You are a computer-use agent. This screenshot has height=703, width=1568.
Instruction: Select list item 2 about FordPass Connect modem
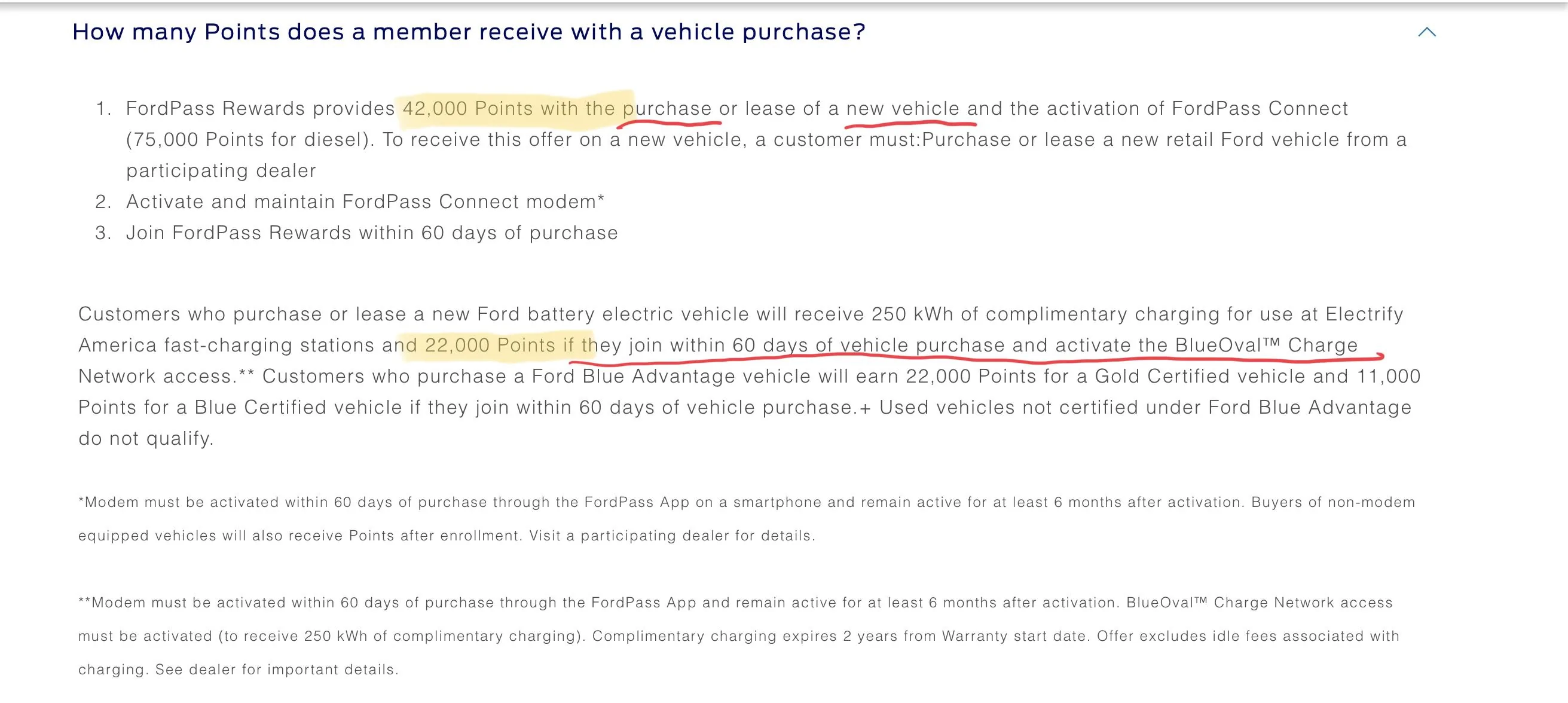point(365,201)
